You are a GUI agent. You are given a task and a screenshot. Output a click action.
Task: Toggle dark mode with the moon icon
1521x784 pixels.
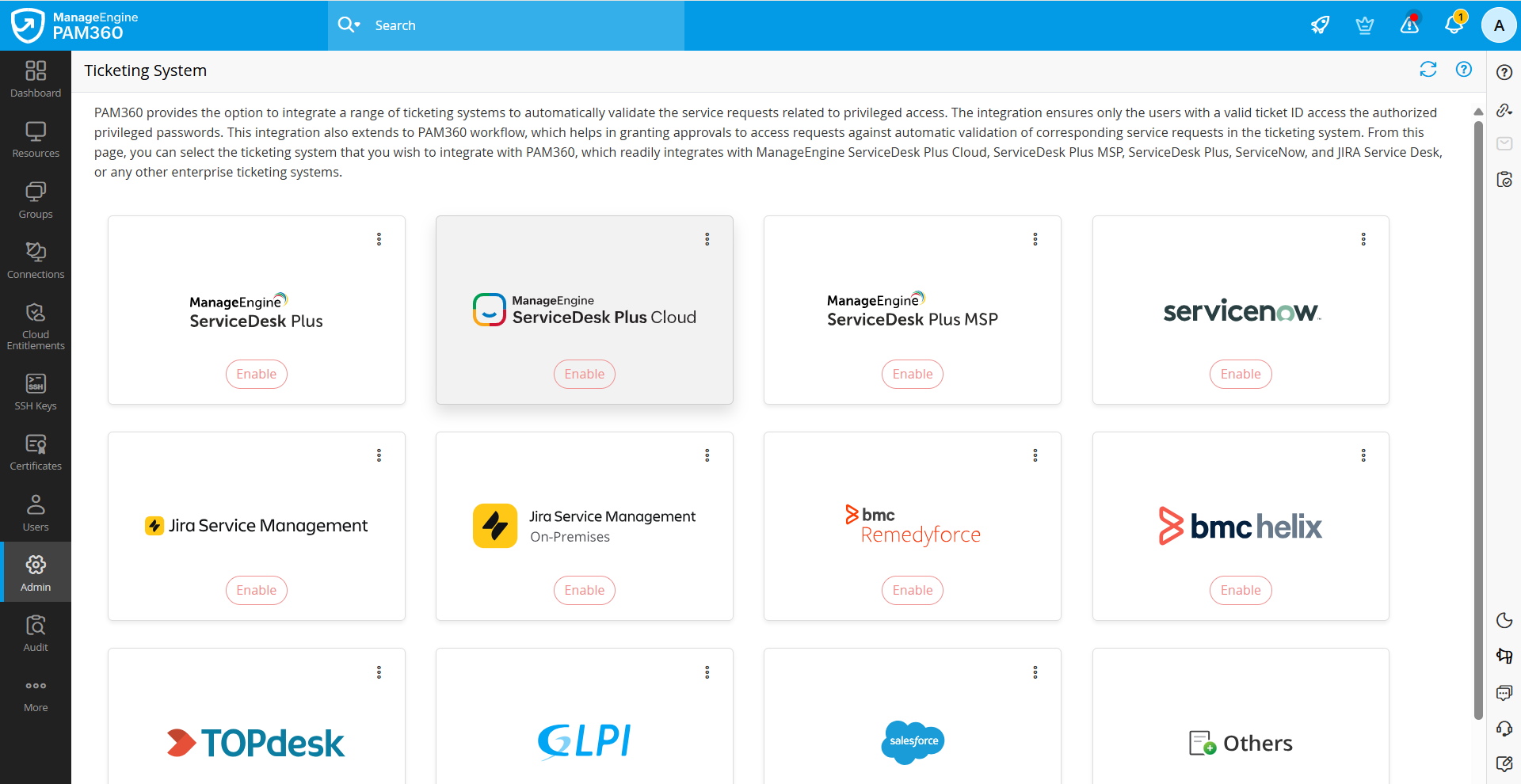[1504, 620]
